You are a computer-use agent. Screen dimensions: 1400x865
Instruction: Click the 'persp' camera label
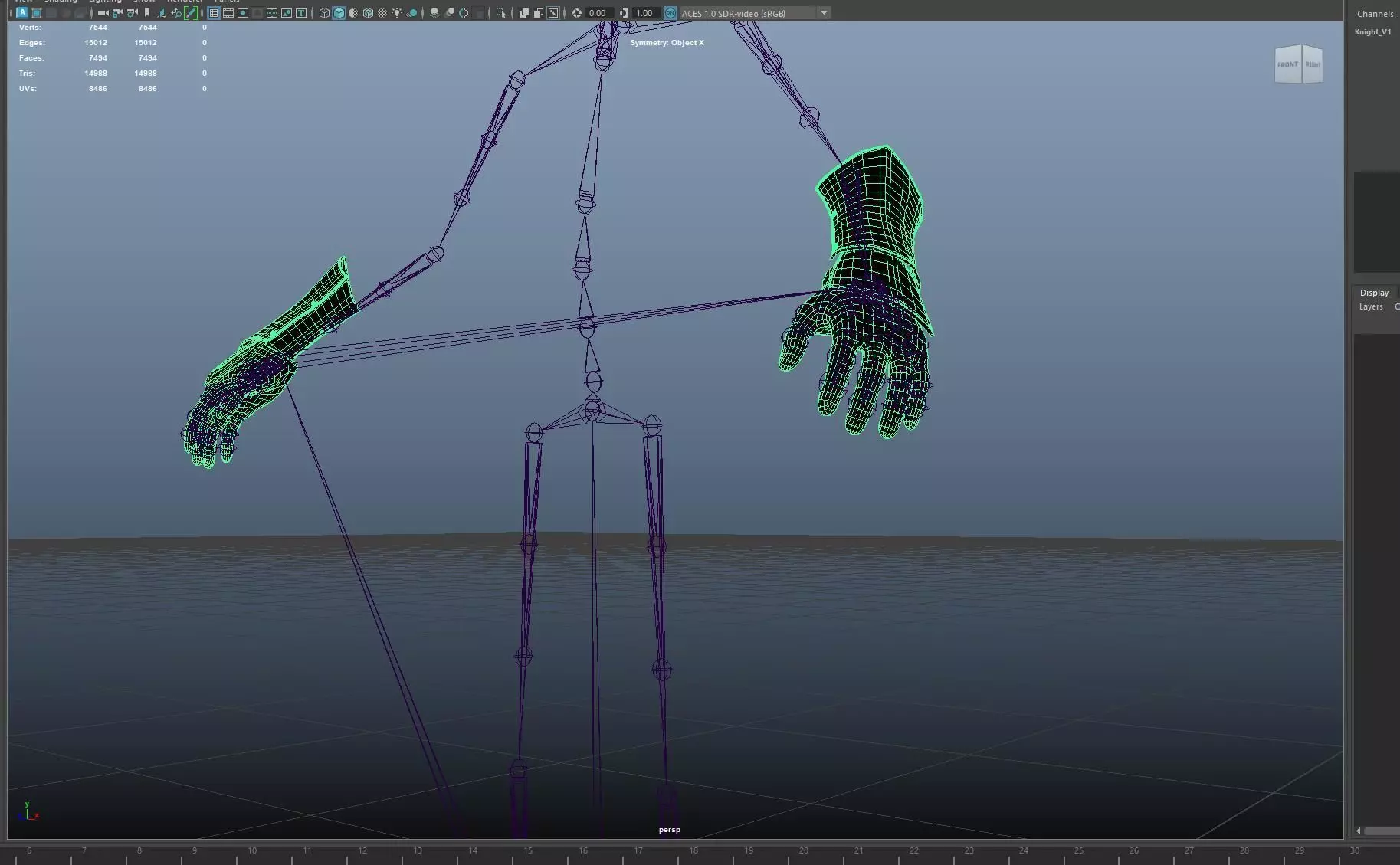(669, 829)
